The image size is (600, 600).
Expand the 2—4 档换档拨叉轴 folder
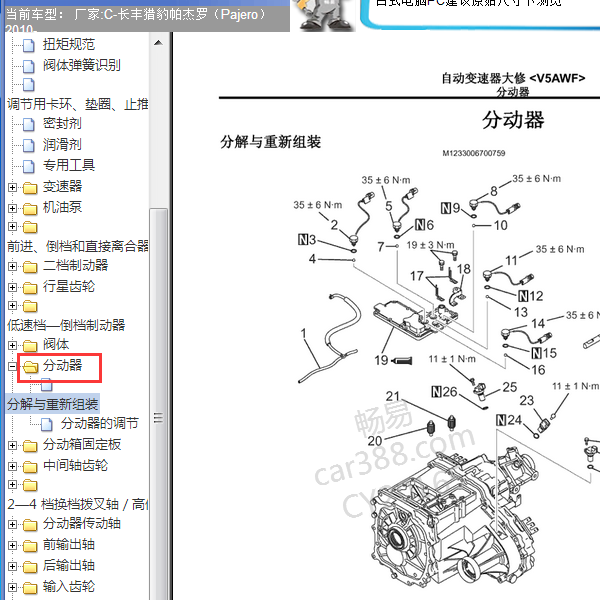12,484
